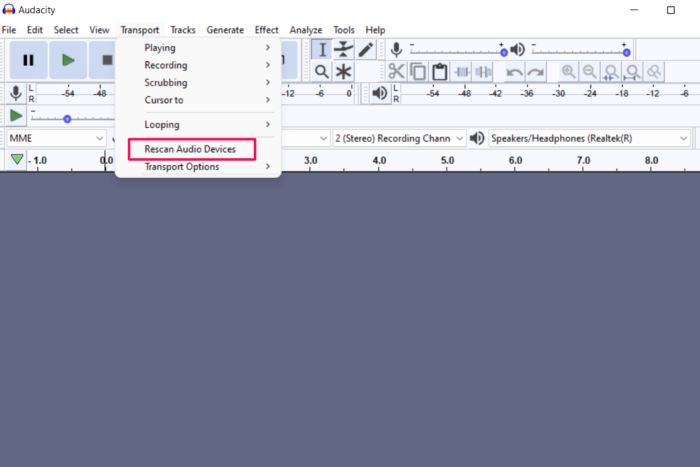
Task: Click the Pause button
Action: [x=28, y=60]
